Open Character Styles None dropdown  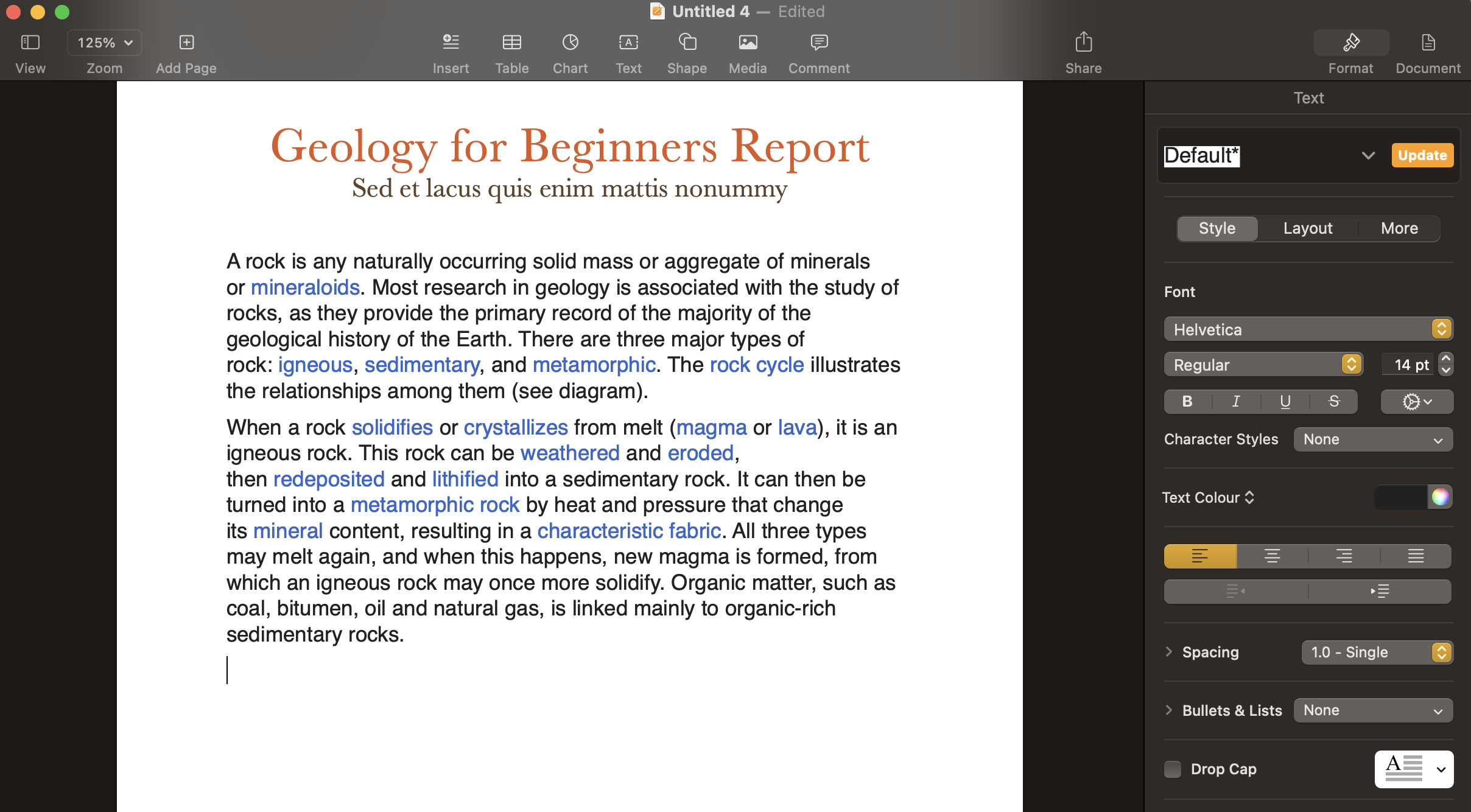(1374, 439)
